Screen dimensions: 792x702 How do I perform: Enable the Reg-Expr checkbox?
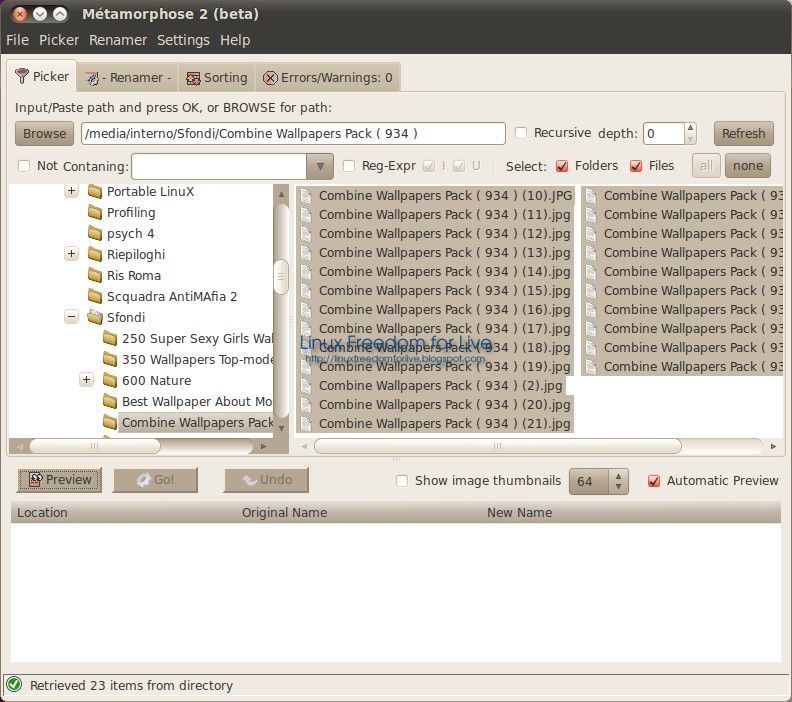349,166
